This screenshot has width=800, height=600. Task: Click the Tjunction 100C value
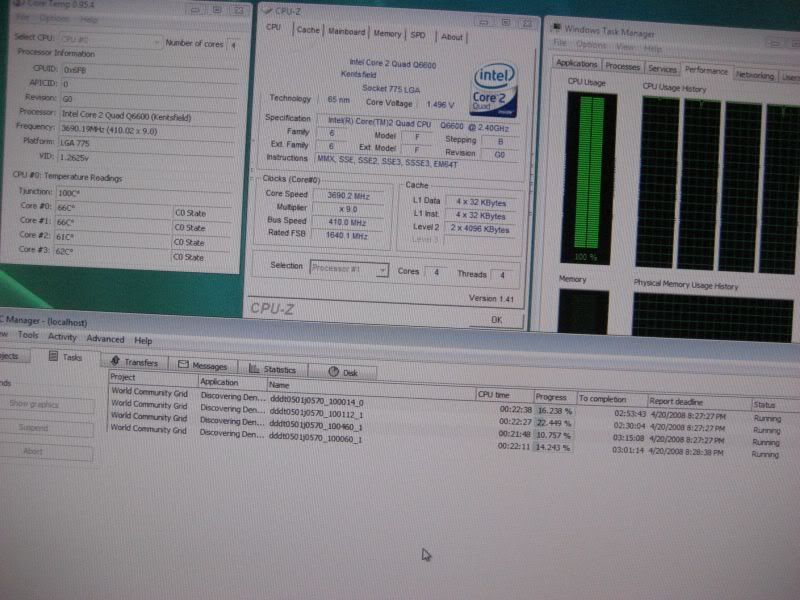coord(145,193)
